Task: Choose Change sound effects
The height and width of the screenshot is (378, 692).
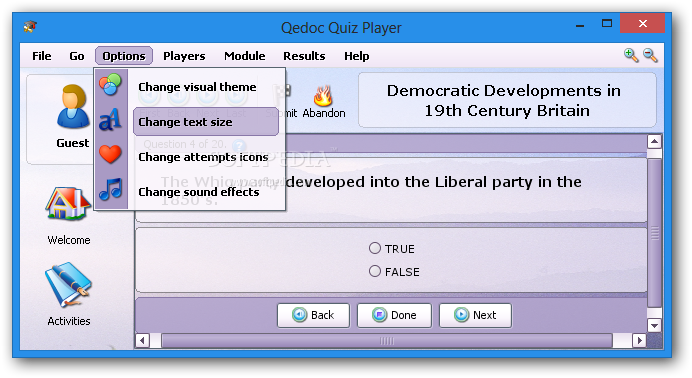Action: [199, 192]
